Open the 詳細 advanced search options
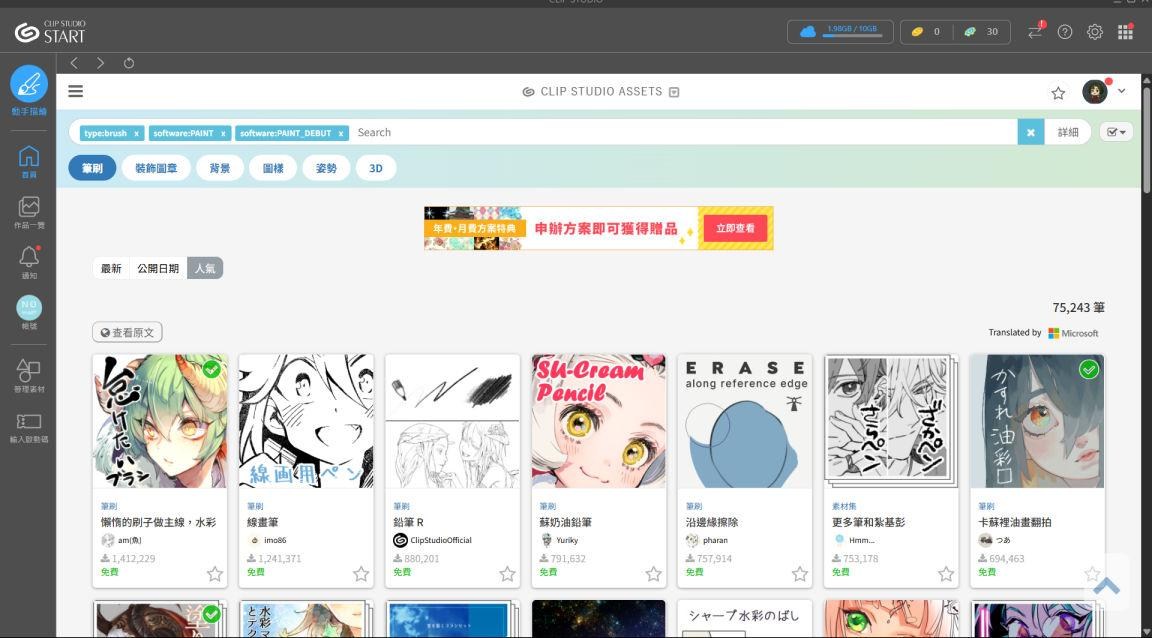Screen dimensions: 1152x638 tap(1068, 132)
